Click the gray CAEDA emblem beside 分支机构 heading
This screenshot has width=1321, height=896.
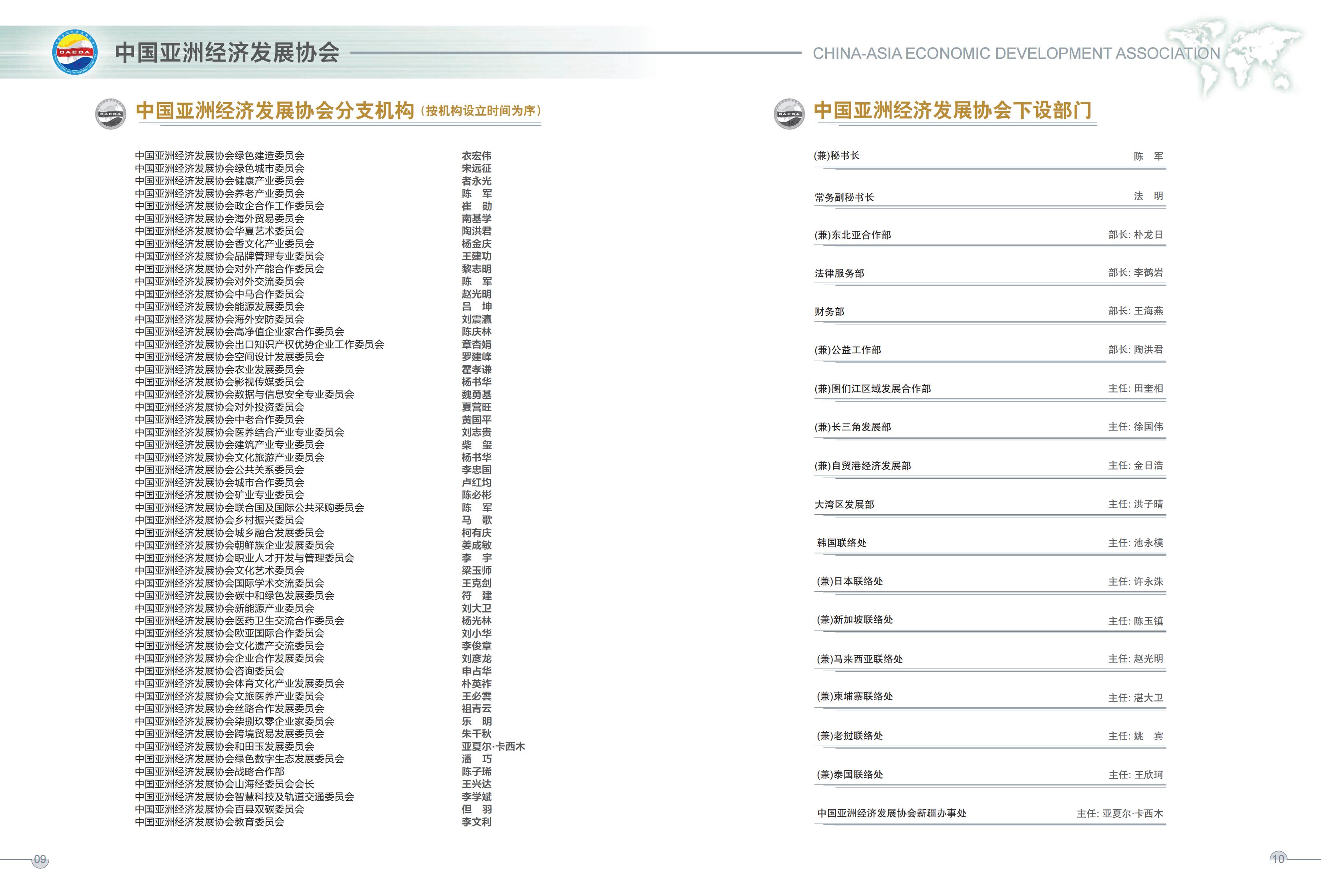tap(111, 114)
